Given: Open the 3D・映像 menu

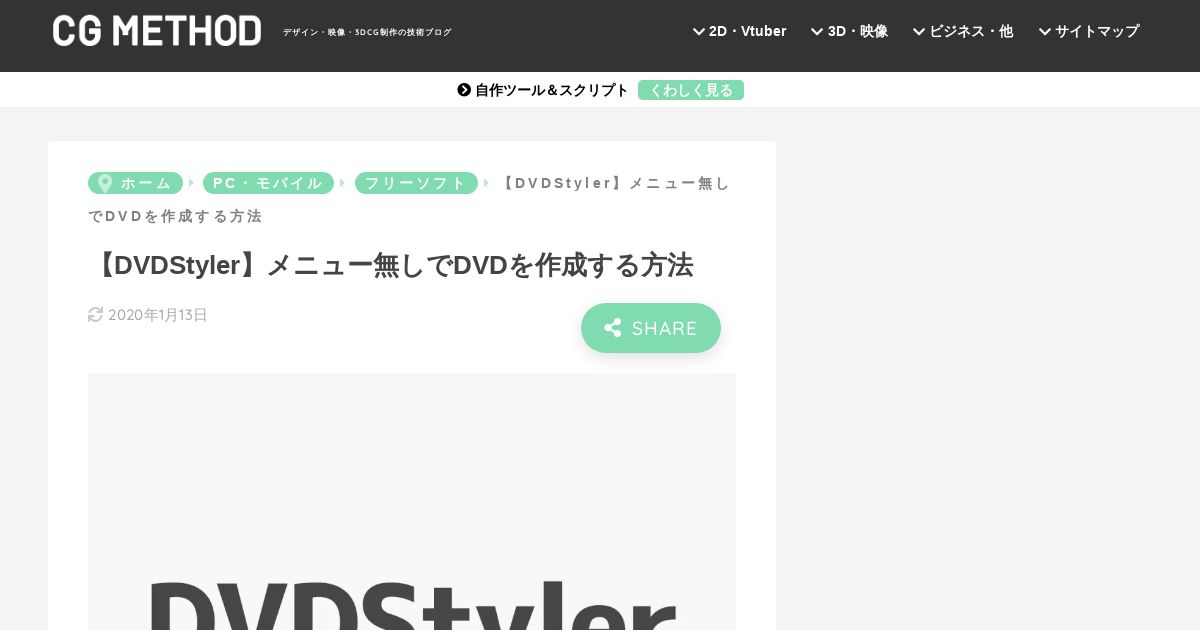Looking at the screenshot, I should coord(849,31).
